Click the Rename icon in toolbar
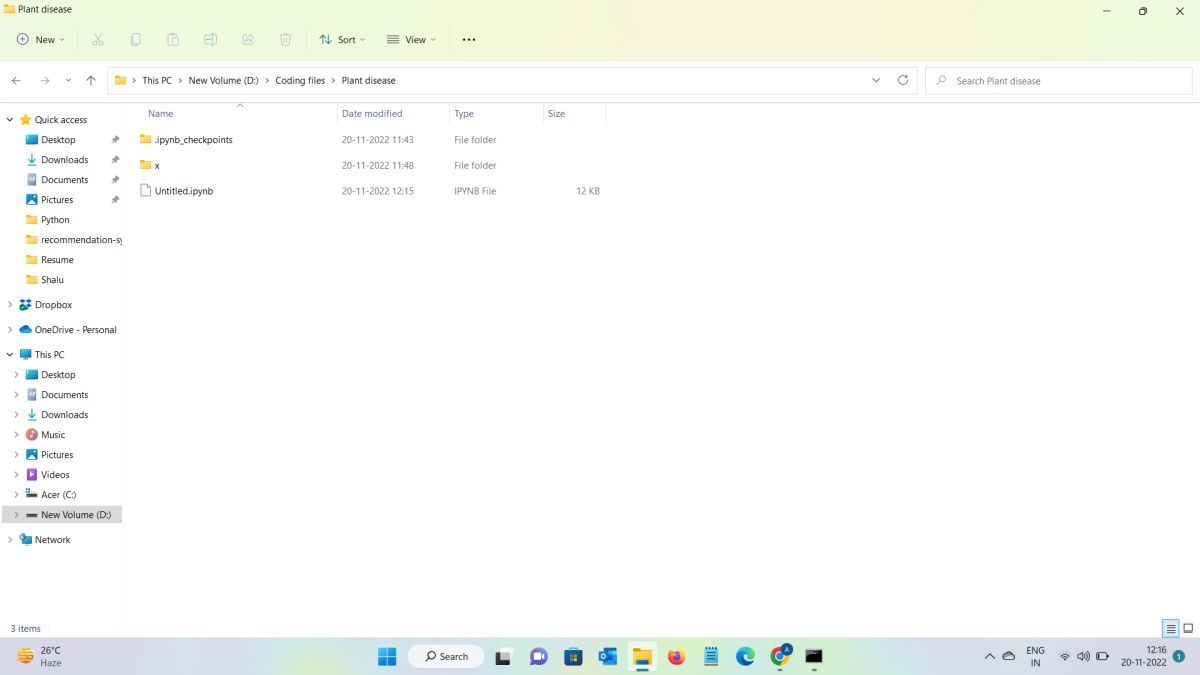The height and width of the screenshot is (675, 1200). 210,40
